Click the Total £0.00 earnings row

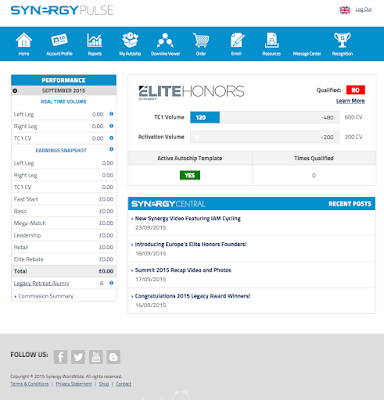pos(64,271)
